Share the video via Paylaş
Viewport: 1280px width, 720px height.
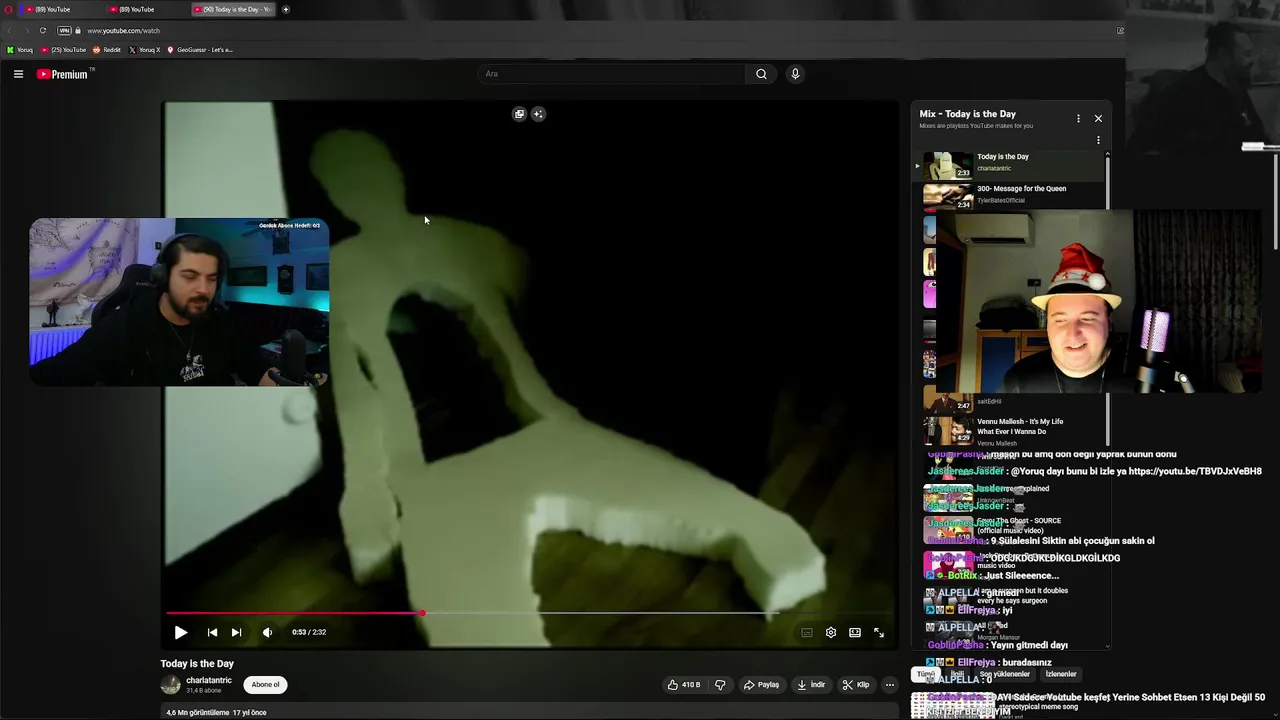pyautogui.click(x=761, y=685)
